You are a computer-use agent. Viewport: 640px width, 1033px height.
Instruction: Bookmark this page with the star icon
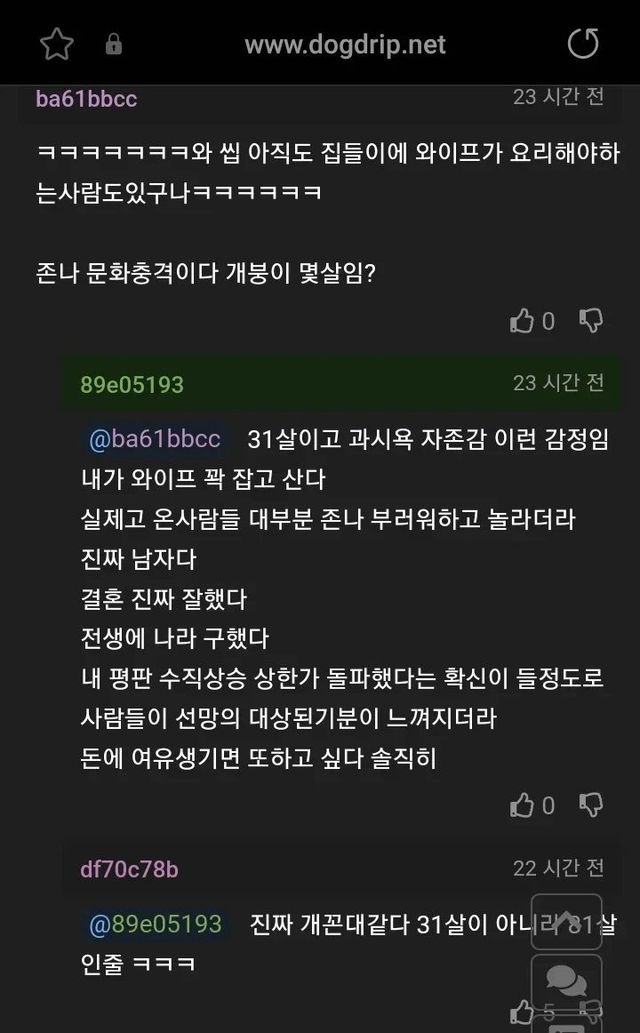pyautogui.click(x=57, y=44)
